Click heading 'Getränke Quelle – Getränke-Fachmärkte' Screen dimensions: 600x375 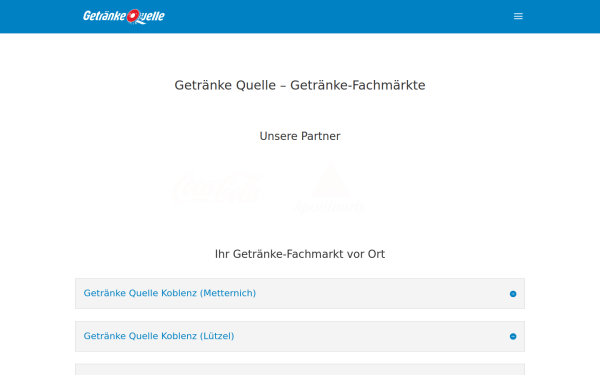point(300,85)
